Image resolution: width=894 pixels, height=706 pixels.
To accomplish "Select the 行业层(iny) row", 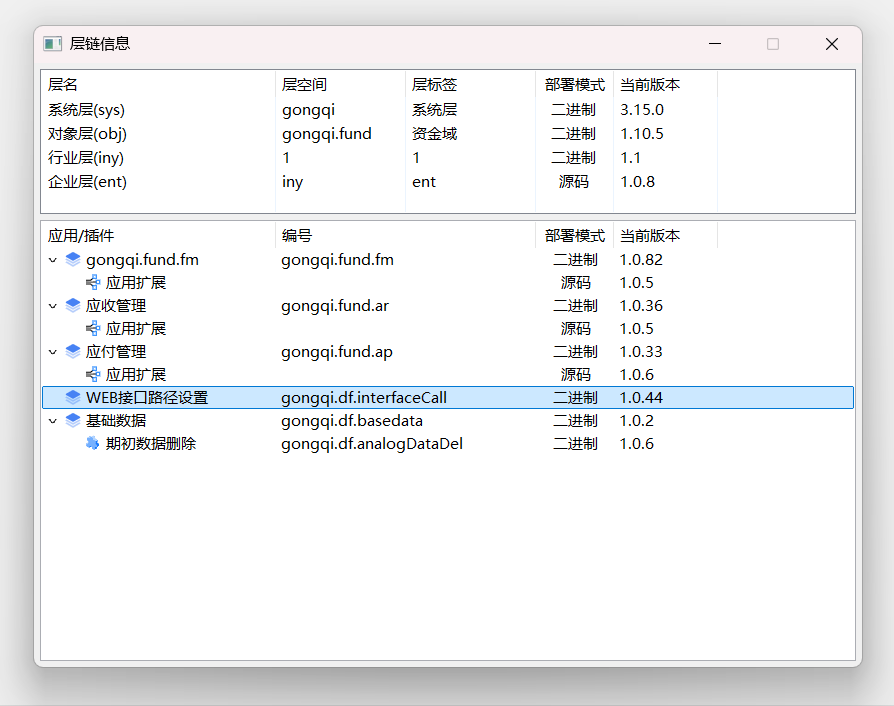I will pos(448,157).
